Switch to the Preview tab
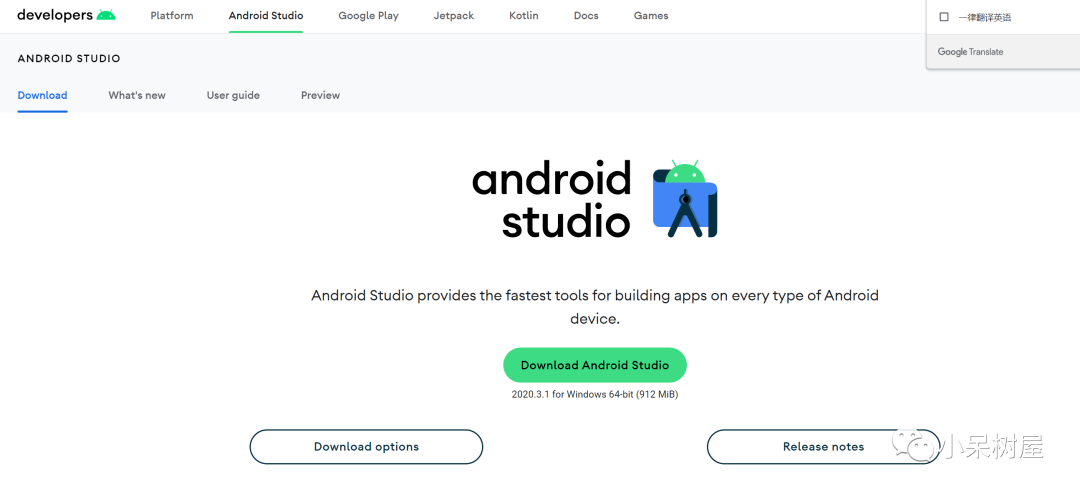This screenshot has height=494, width=1080. click(320, 95)
